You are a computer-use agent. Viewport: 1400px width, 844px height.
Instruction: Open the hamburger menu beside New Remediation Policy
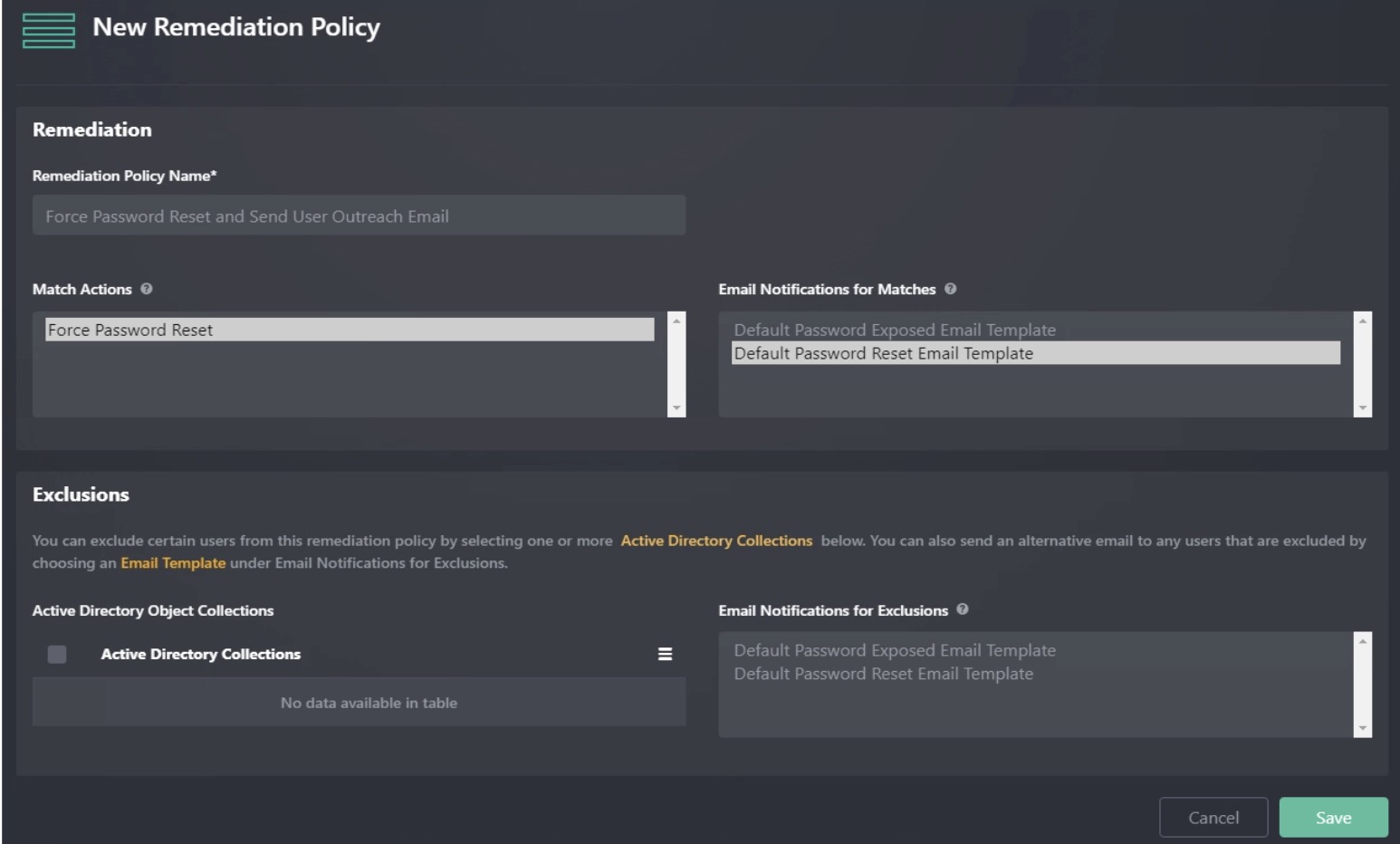(x=49, y=30)
